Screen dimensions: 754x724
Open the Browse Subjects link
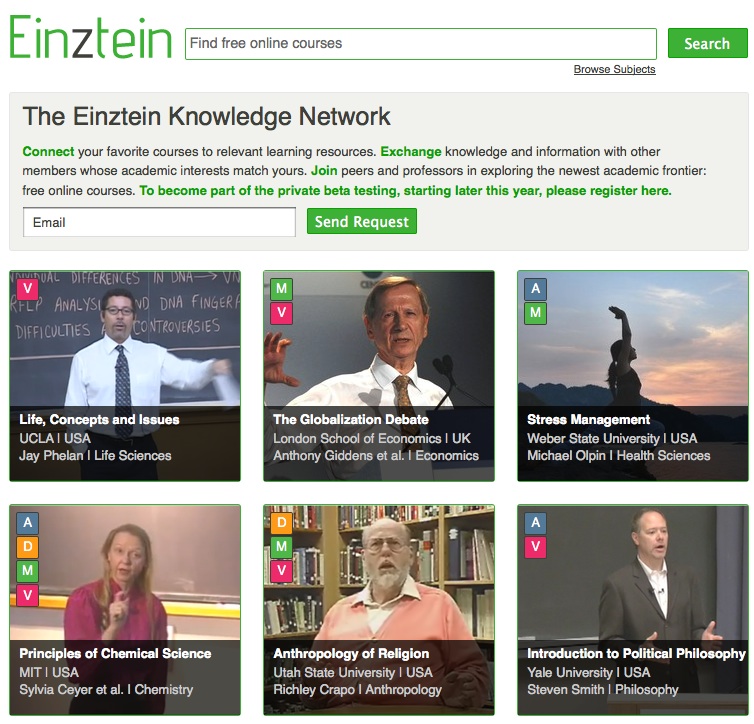coord(614,69)
